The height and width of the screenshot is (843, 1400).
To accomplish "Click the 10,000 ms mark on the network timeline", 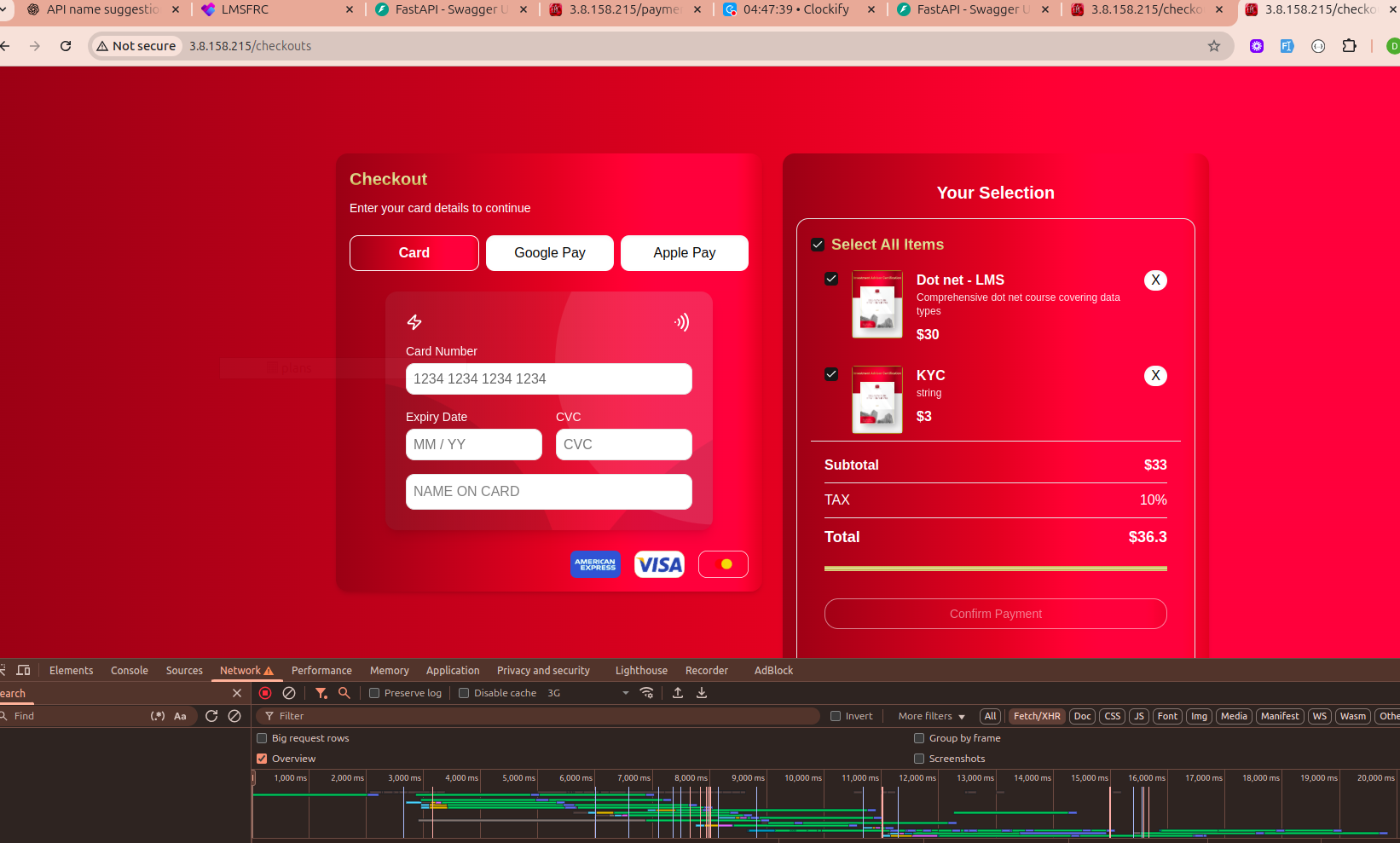I will tap(802, 777).
